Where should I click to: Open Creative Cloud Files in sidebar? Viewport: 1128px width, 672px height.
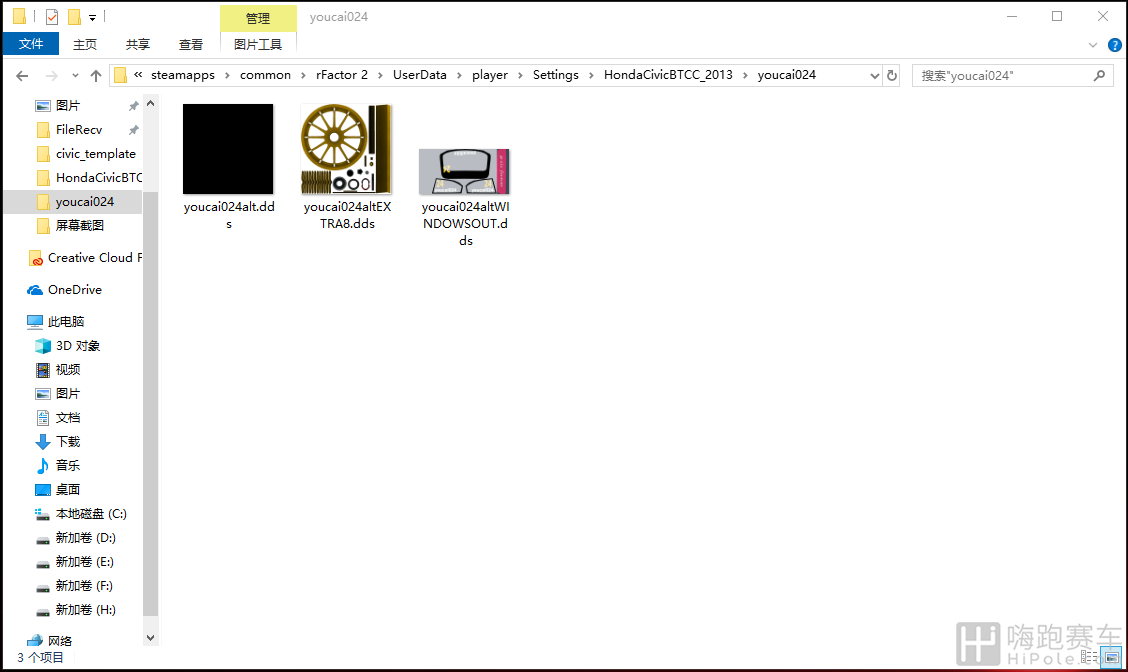[94, 258]
